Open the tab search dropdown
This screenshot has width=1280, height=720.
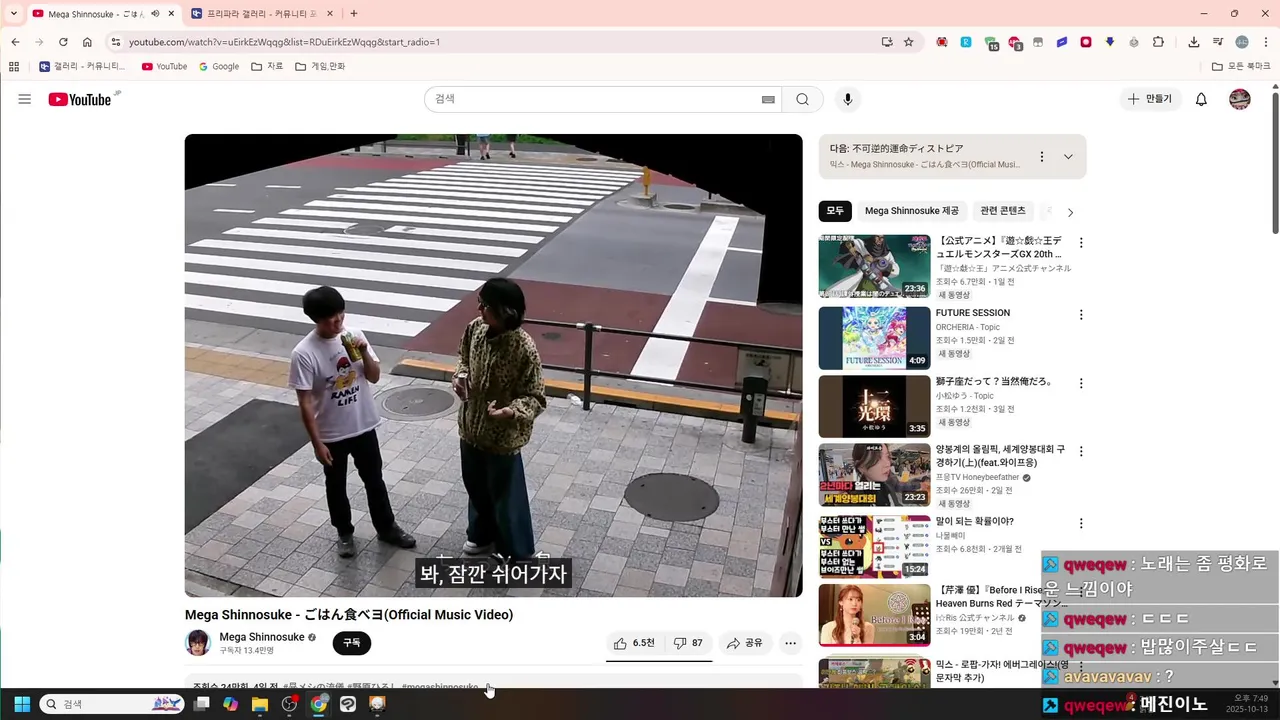(13, 14)
